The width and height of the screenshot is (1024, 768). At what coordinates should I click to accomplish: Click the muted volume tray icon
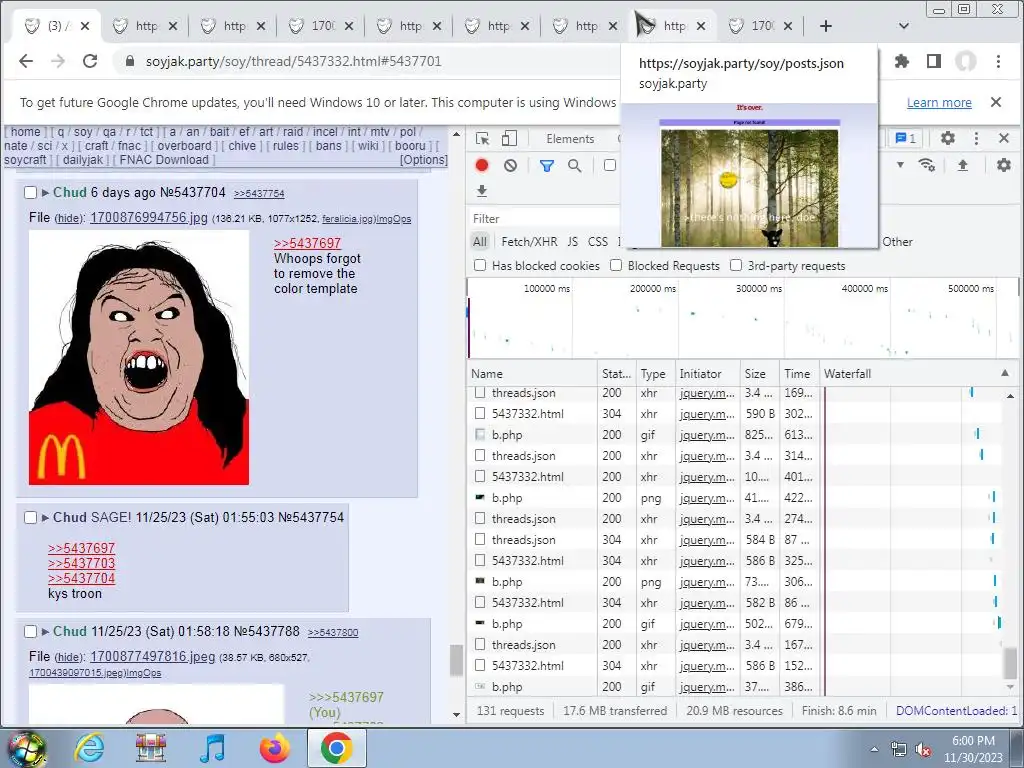923,749
